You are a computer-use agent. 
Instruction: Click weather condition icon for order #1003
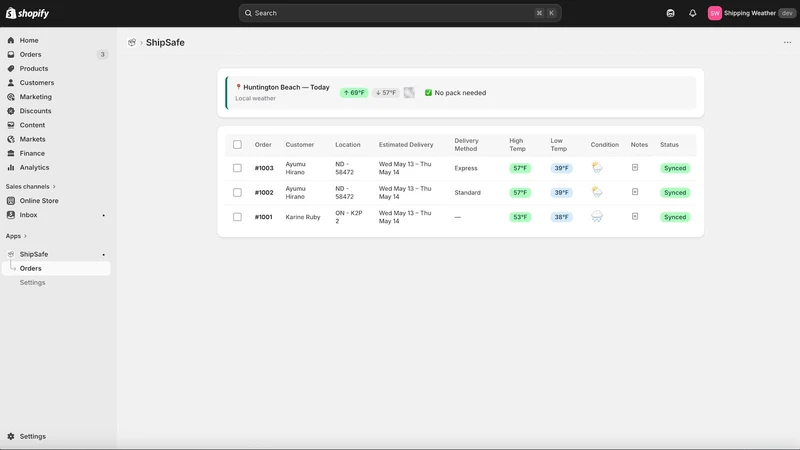pyautogui.click(x=596, y=167)
